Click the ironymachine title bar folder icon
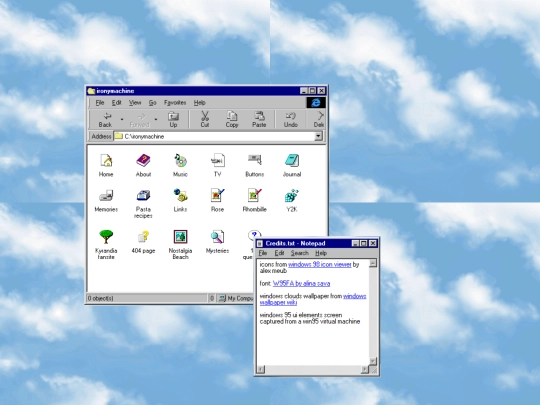Viewport: 540px width, 405px height. [x=91, y=91]
